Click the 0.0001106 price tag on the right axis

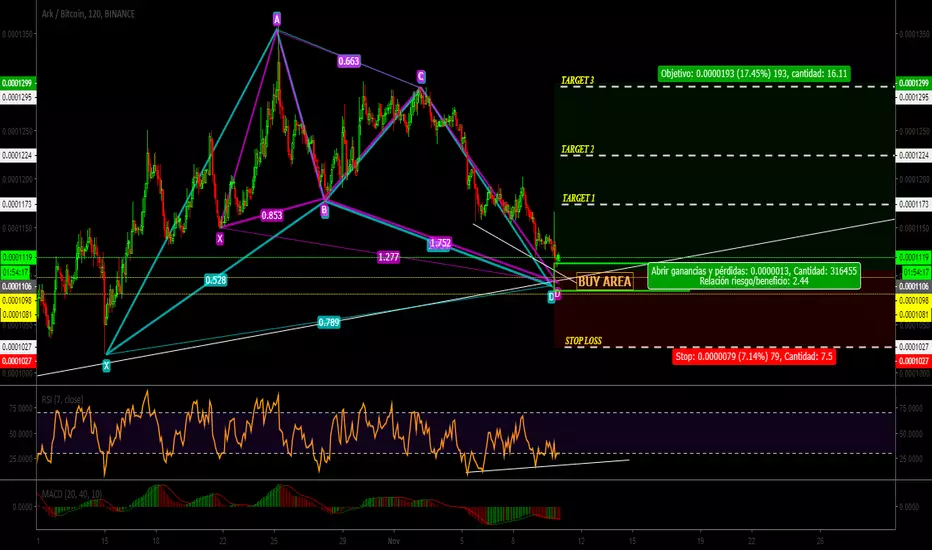pos(914,286)
